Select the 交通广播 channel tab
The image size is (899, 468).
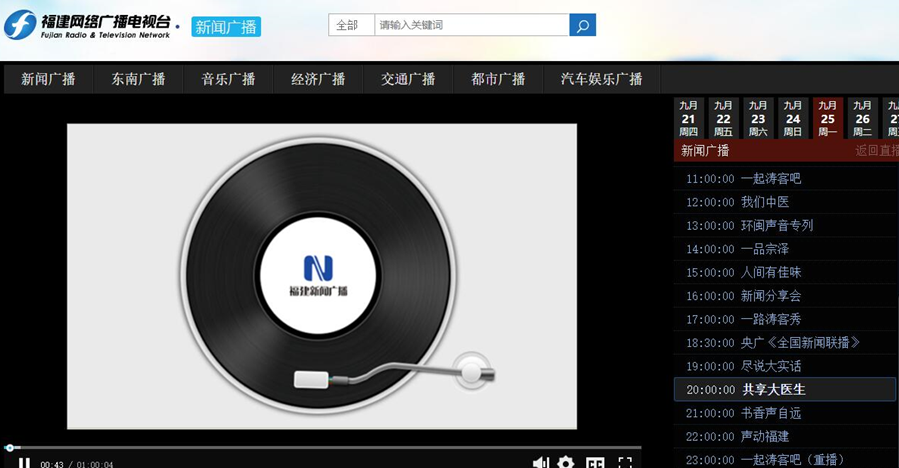pyautogui.click(x=408, y=79)
